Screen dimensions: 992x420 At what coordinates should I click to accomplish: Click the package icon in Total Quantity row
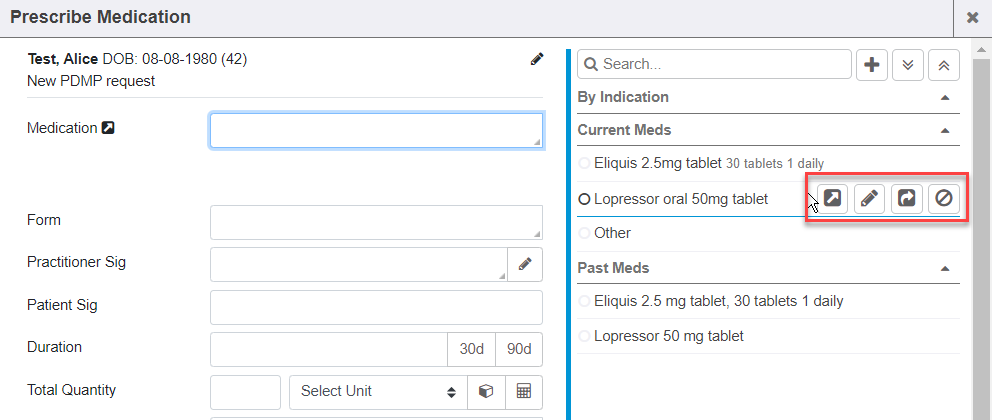point(486,392)
